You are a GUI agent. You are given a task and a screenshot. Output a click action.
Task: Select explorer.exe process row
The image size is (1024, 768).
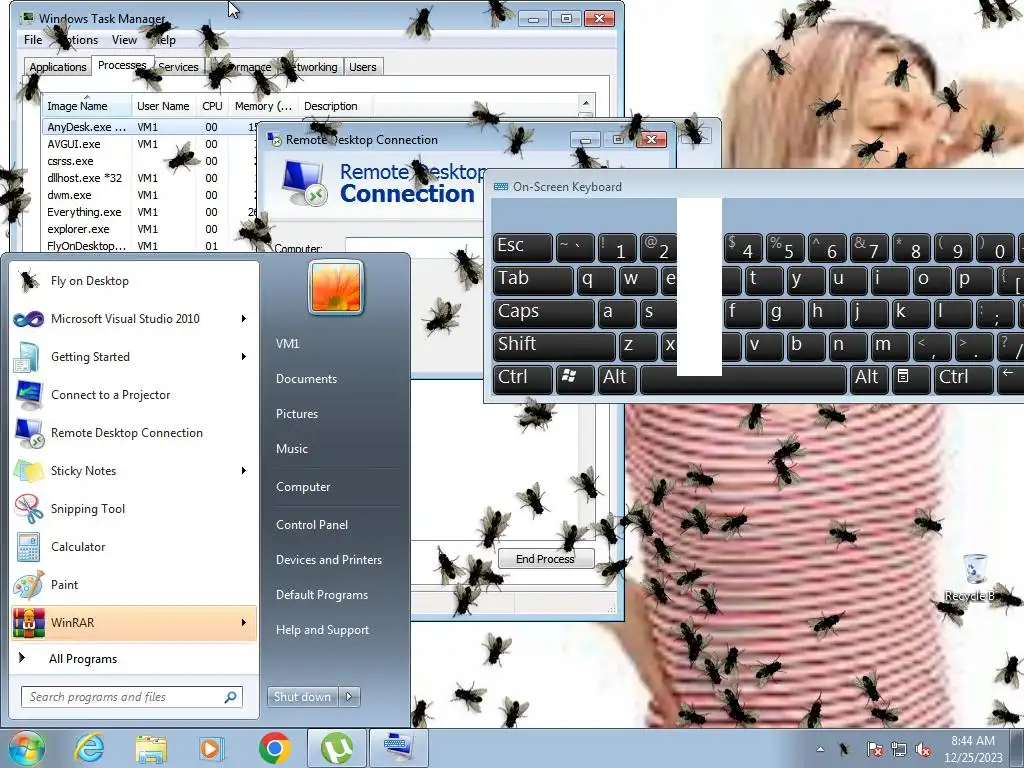tap(150, 229)
